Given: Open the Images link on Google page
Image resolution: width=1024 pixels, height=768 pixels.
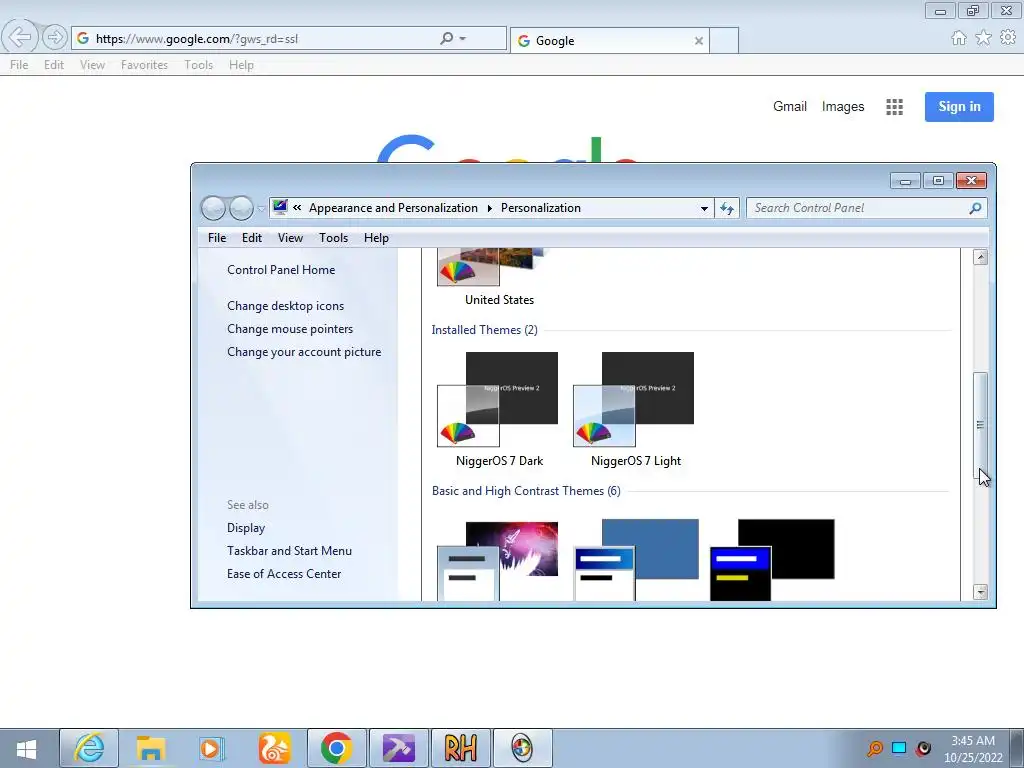Looking at the screenshot, I should (x=842, y=106).
